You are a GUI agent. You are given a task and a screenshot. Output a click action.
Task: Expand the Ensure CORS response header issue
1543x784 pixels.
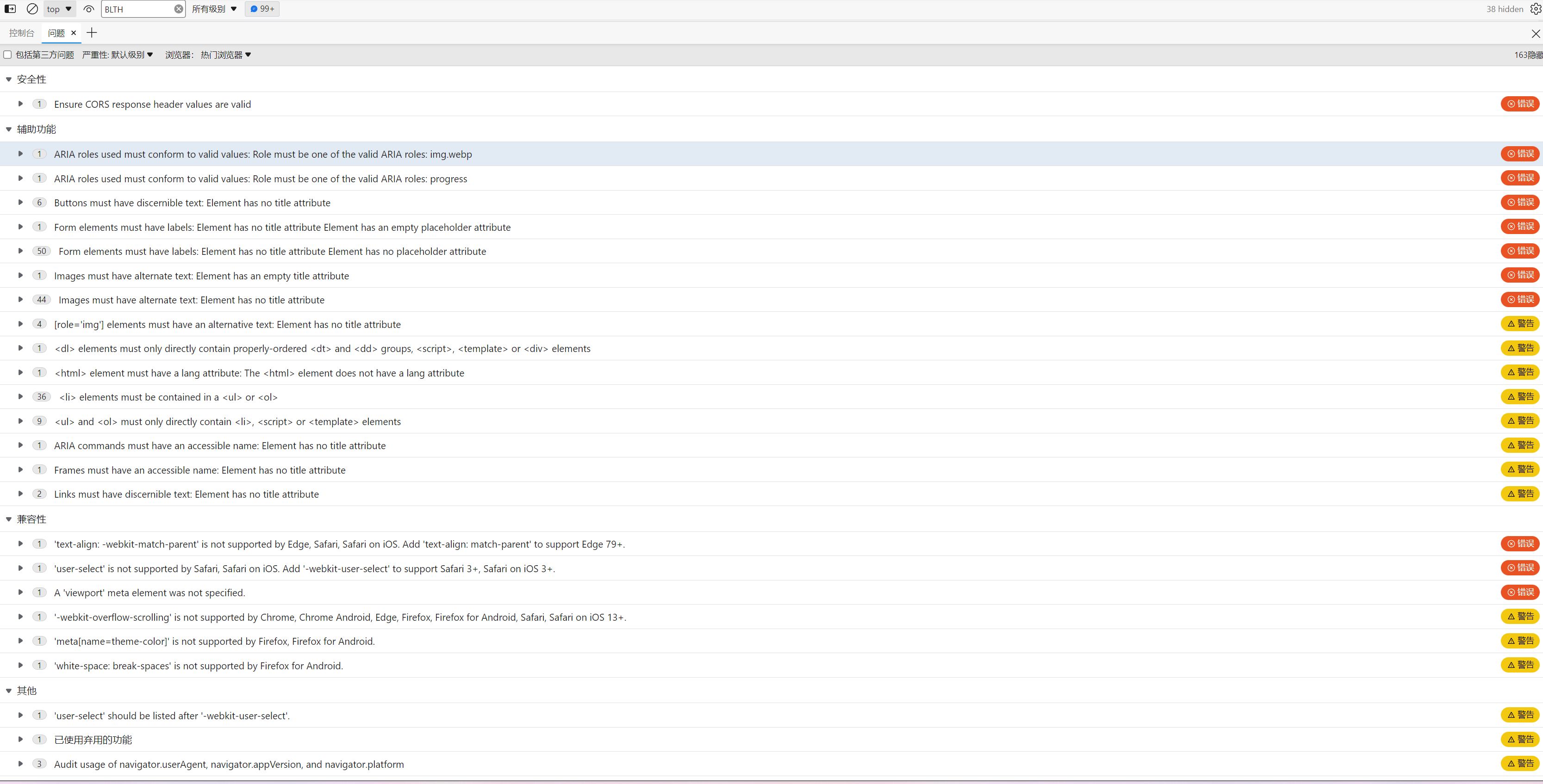20,104
